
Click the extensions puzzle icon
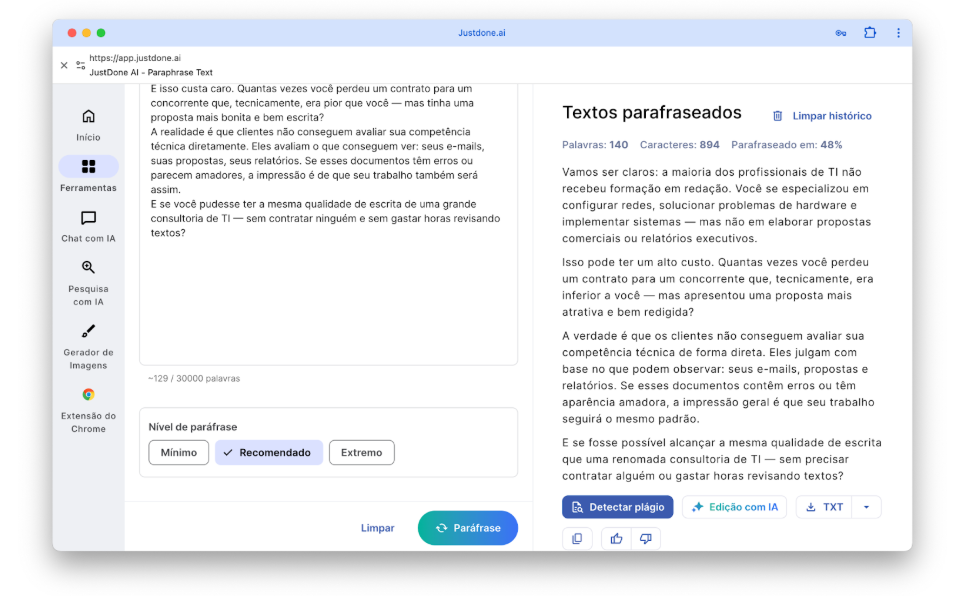point(870,33)
